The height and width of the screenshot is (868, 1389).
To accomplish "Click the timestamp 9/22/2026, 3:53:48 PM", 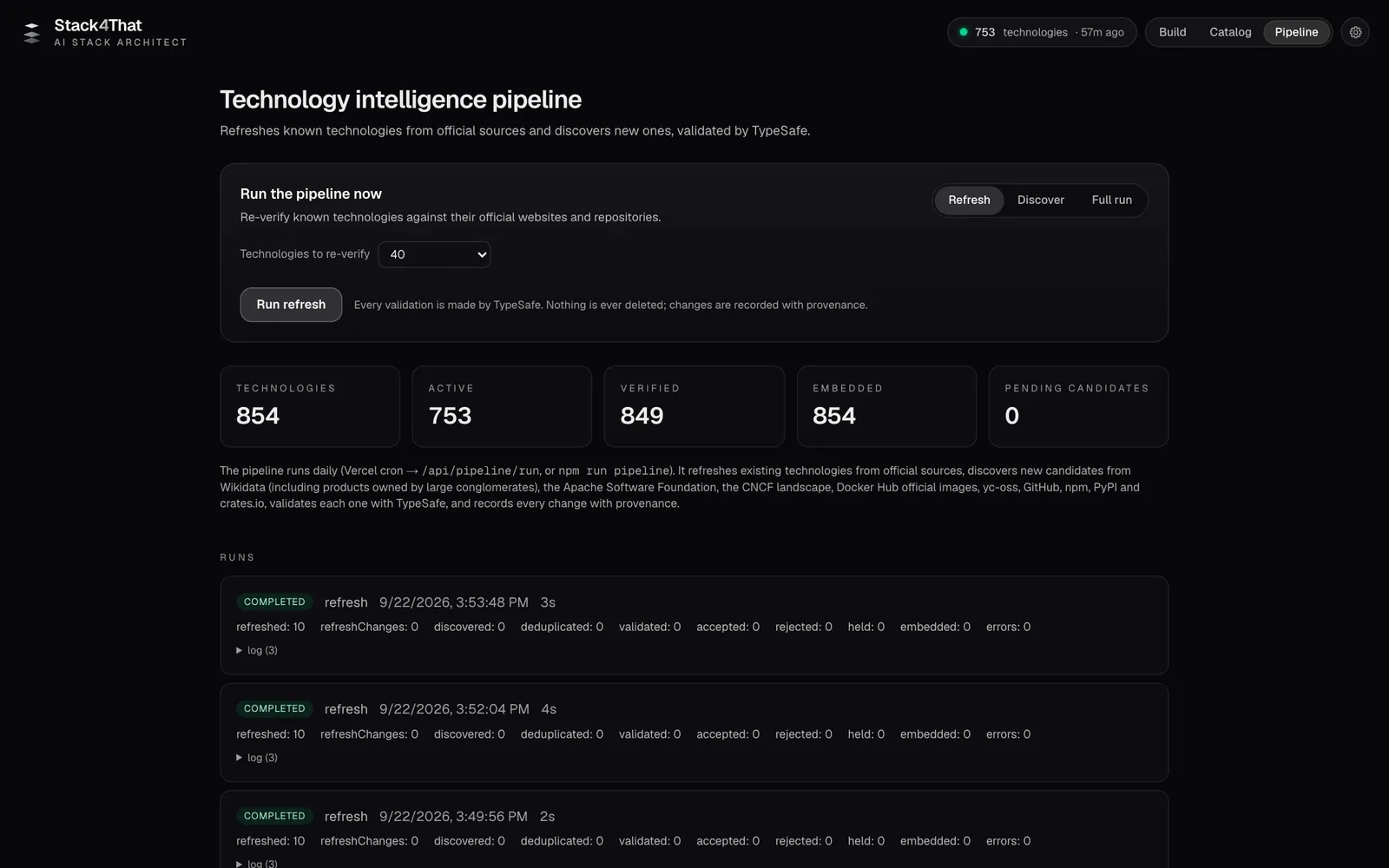I will [x=454, y=602].
